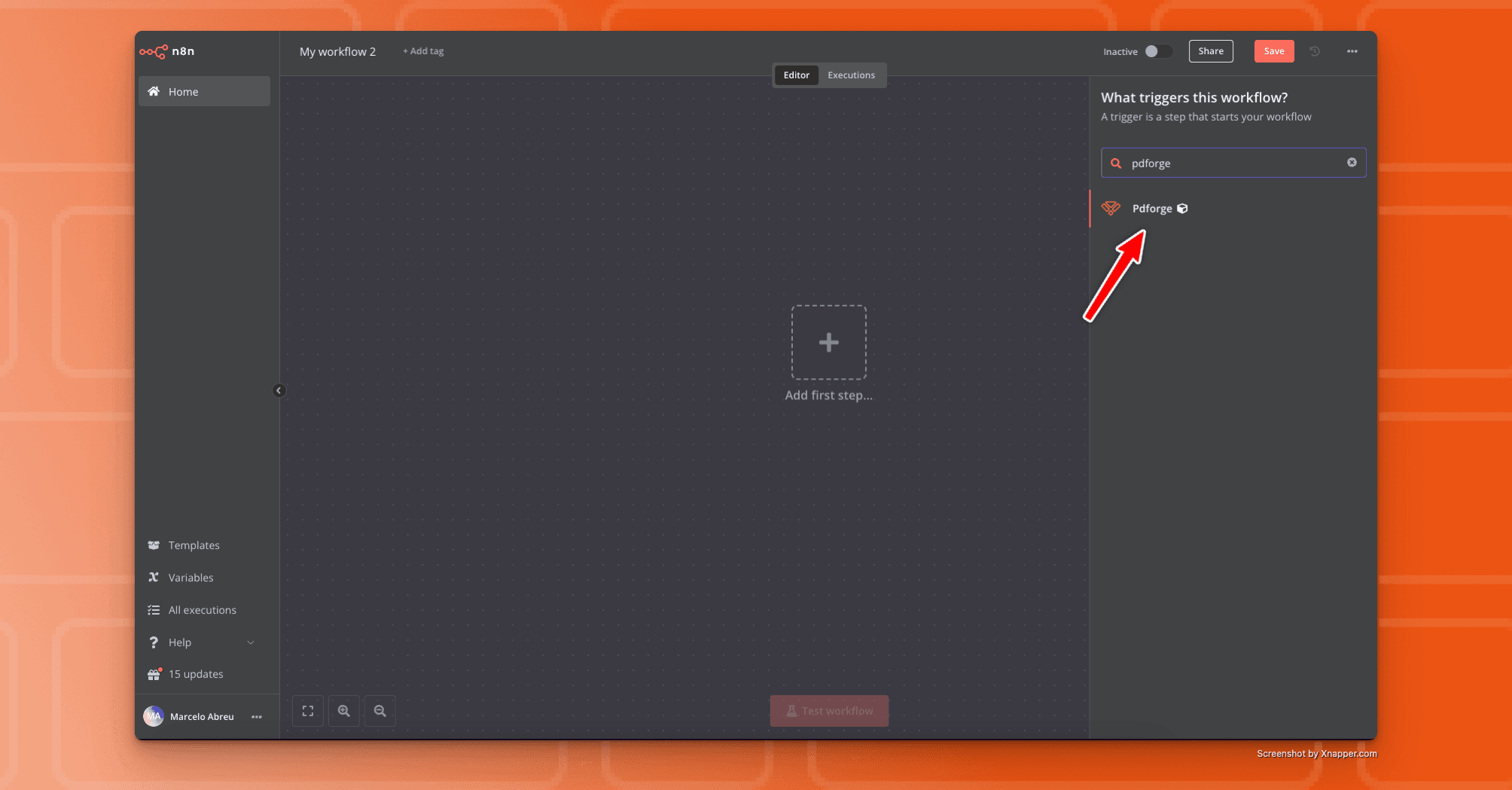The height and width of the screenshot is (790, 1512).
Task: Click Test workflow button
Action: (x=829, y=711)
